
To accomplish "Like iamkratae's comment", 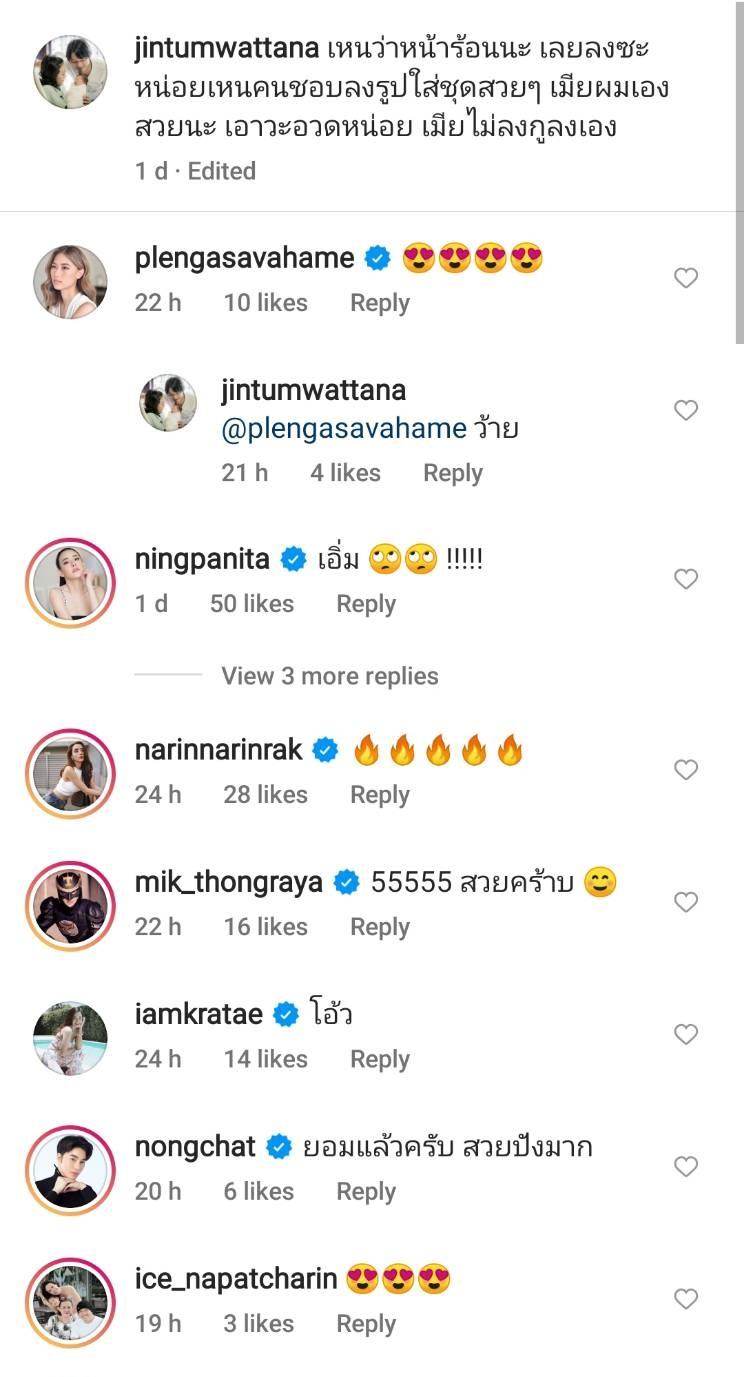I will 685,1034.
